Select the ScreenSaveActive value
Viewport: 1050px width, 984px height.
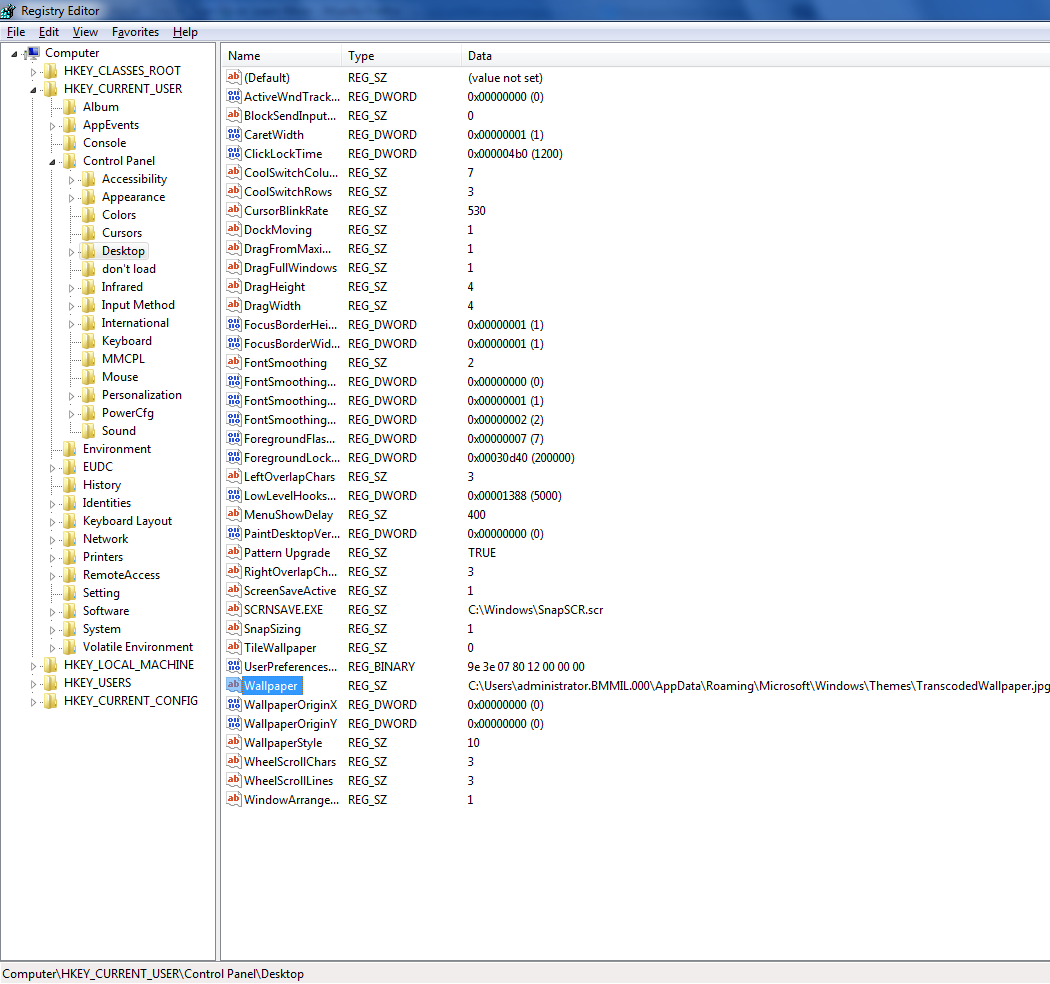click(290, 591)
